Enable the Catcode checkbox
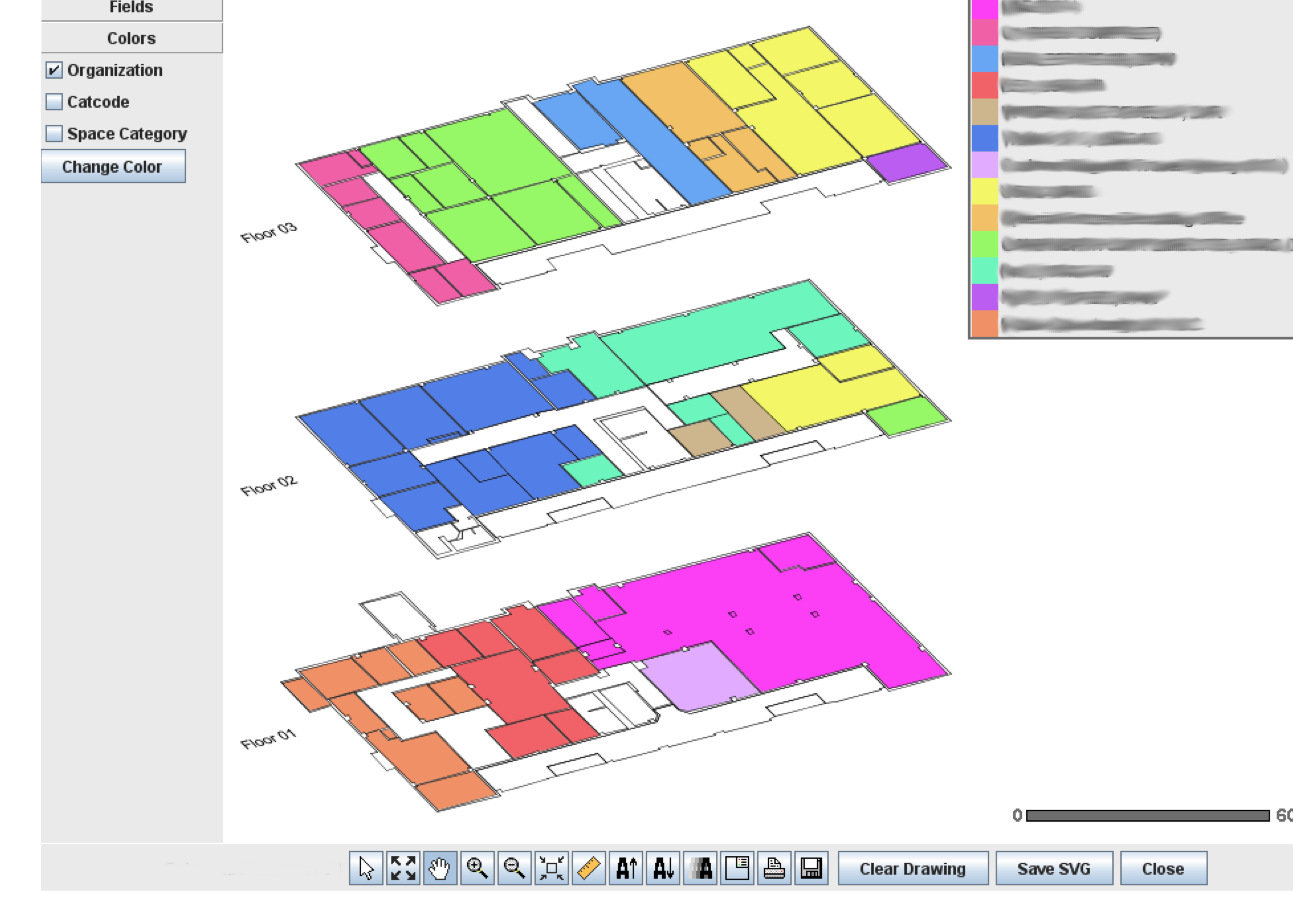The image size is (1293, 902). [54, 102]
